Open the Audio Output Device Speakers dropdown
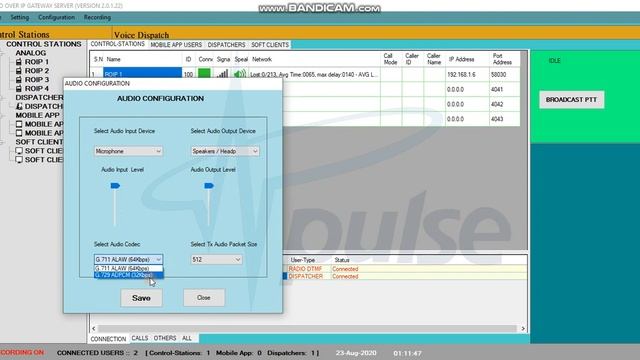This screenshot has width=640, height=360. [225, 151]
